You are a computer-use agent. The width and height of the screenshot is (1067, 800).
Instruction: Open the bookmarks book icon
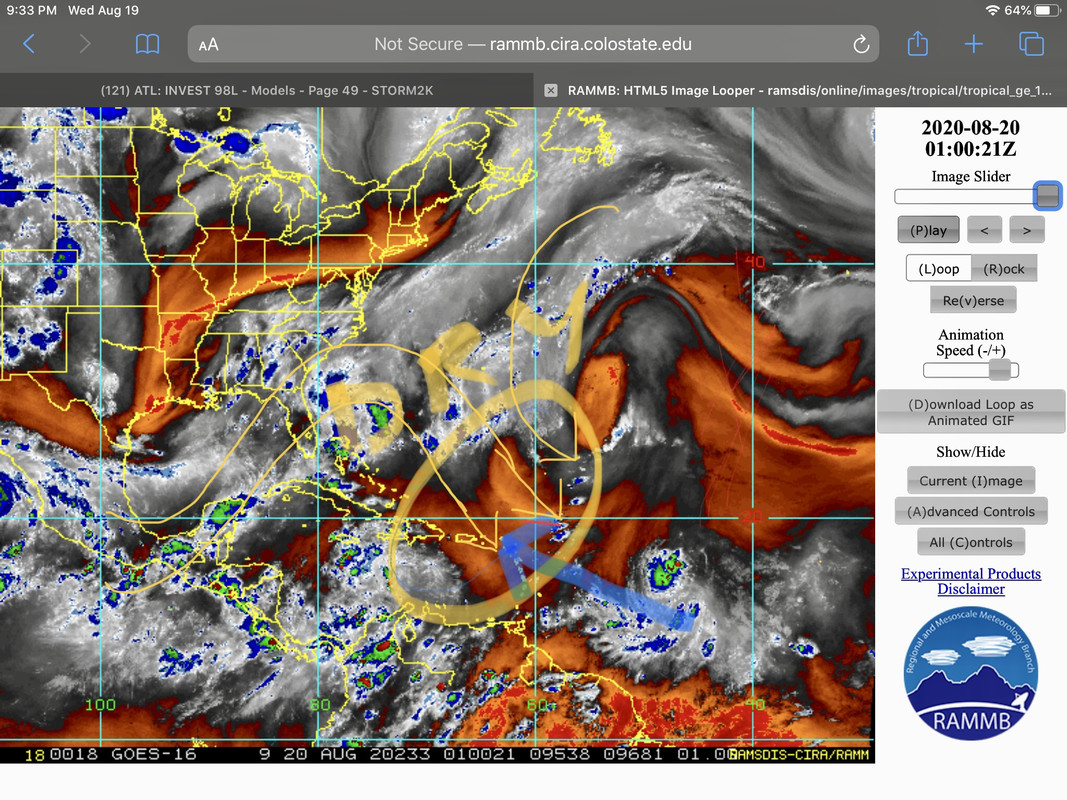point(148,44)
